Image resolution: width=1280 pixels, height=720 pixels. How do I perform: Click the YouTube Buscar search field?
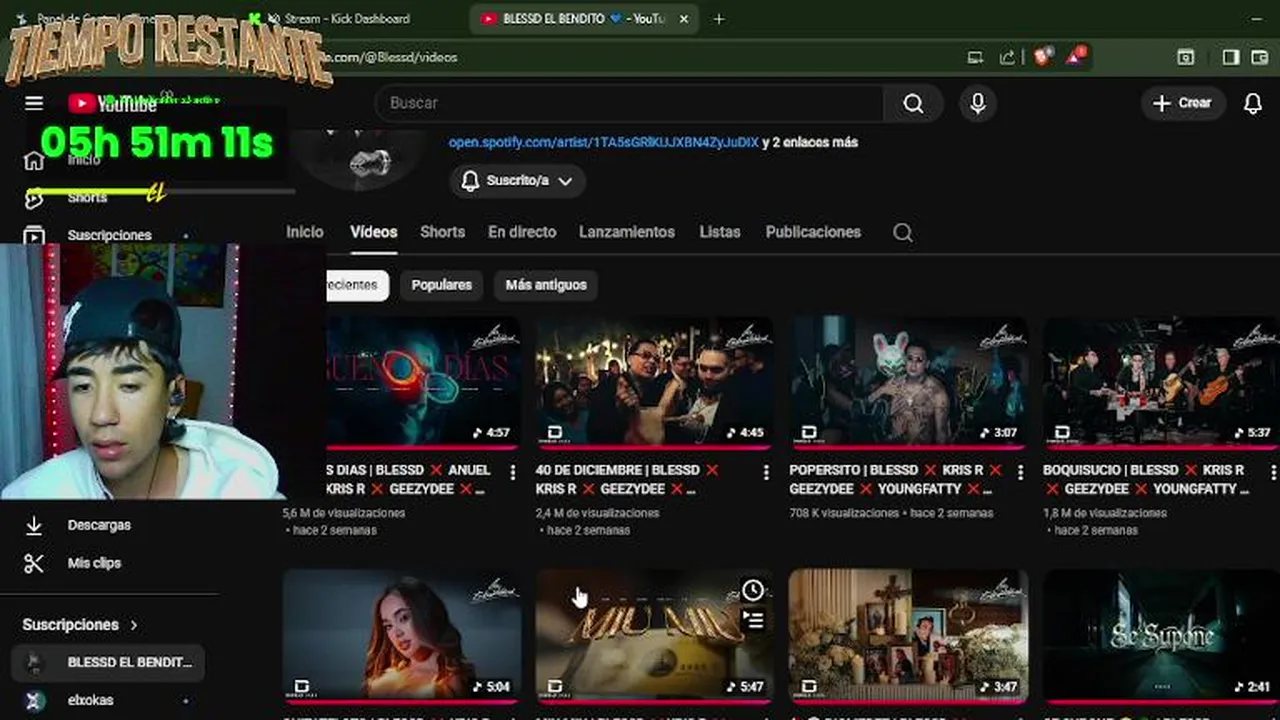pos(630,103)
